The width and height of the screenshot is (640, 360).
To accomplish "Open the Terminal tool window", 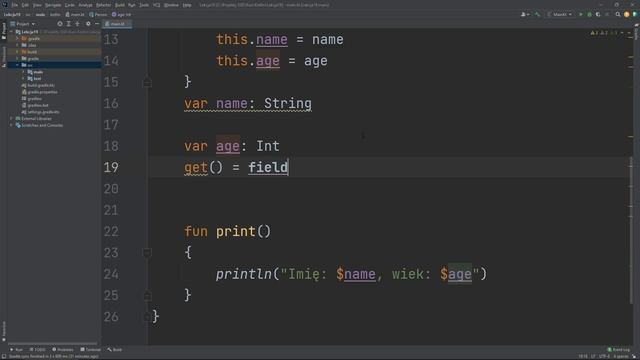I will (90, 350).
